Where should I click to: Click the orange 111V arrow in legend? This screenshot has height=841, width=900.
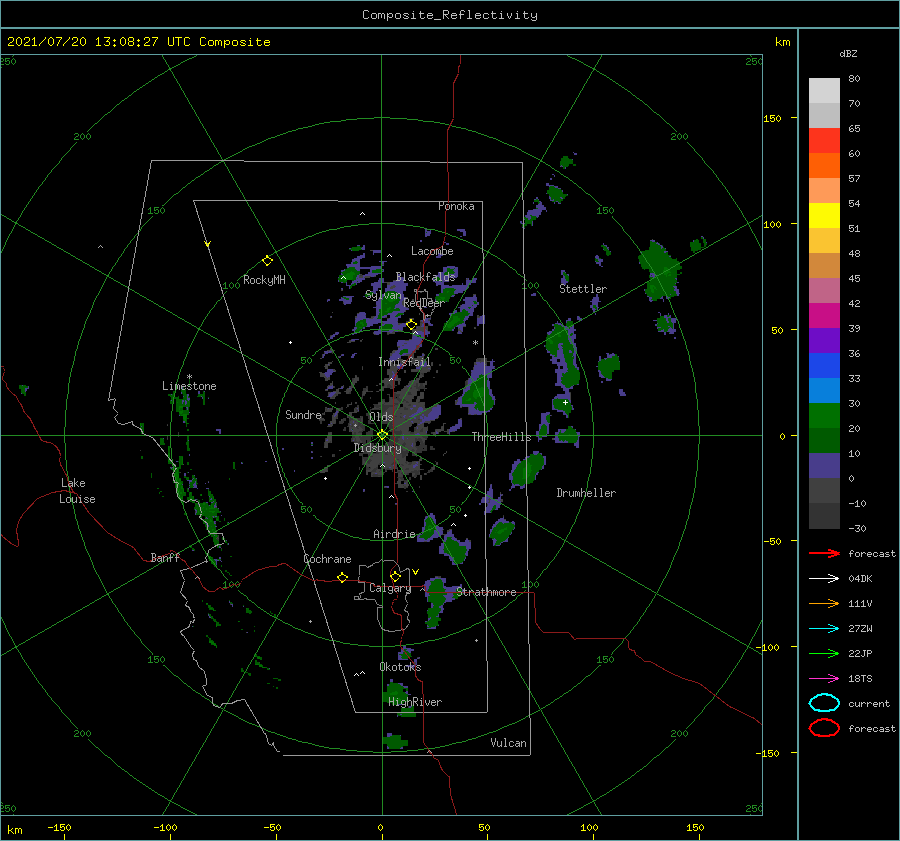(824, 603)
